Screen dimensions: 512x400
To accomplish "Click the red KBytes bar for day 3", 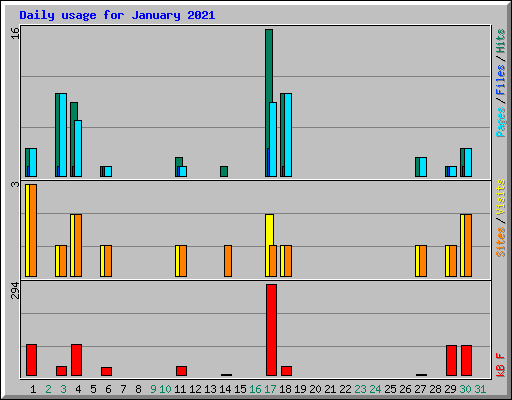I will click(x=61, y=371).
